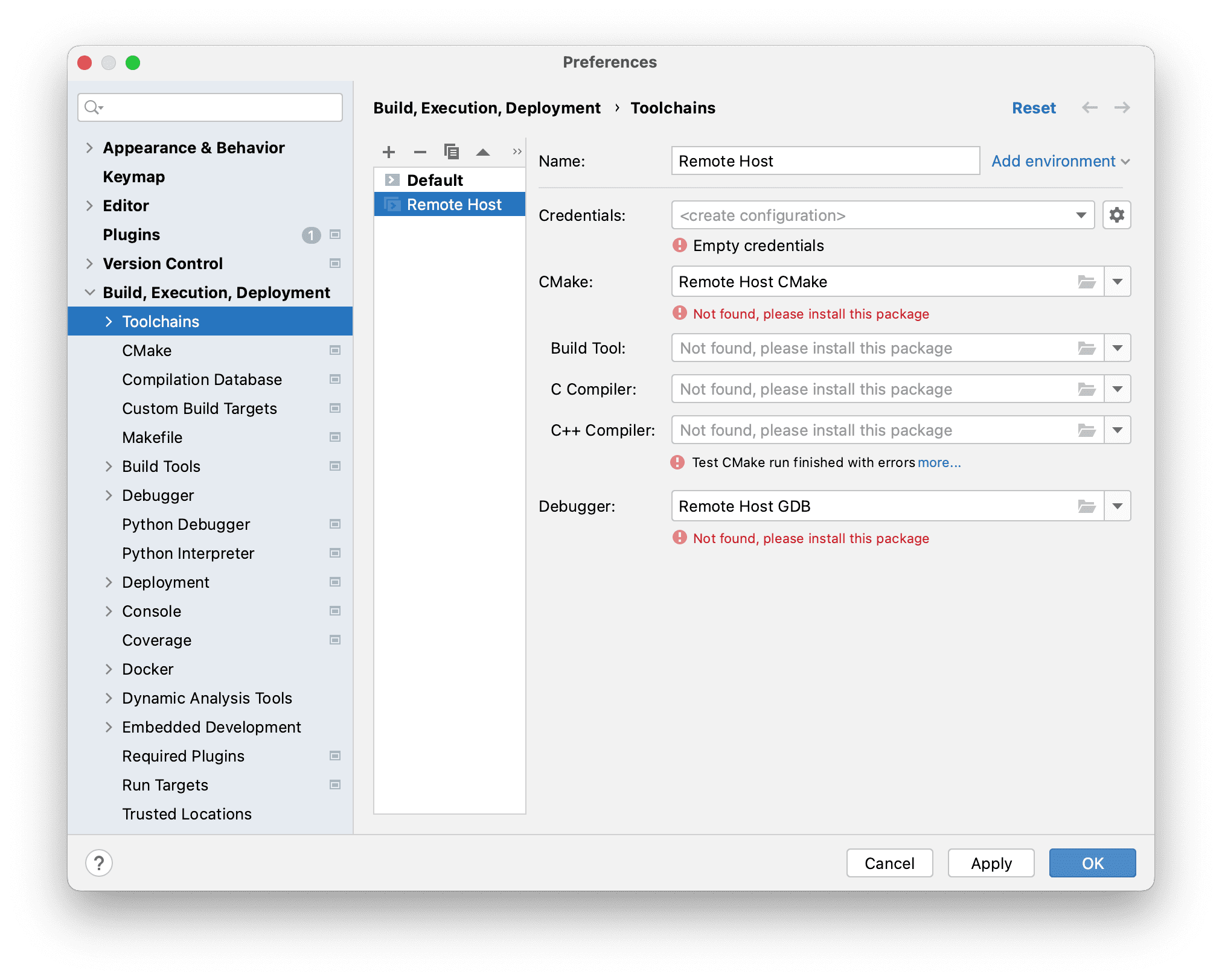Expand Appearance & Behavior section
The height and width of the screenshot is (980, 1222).
click(x=89, y=148)
